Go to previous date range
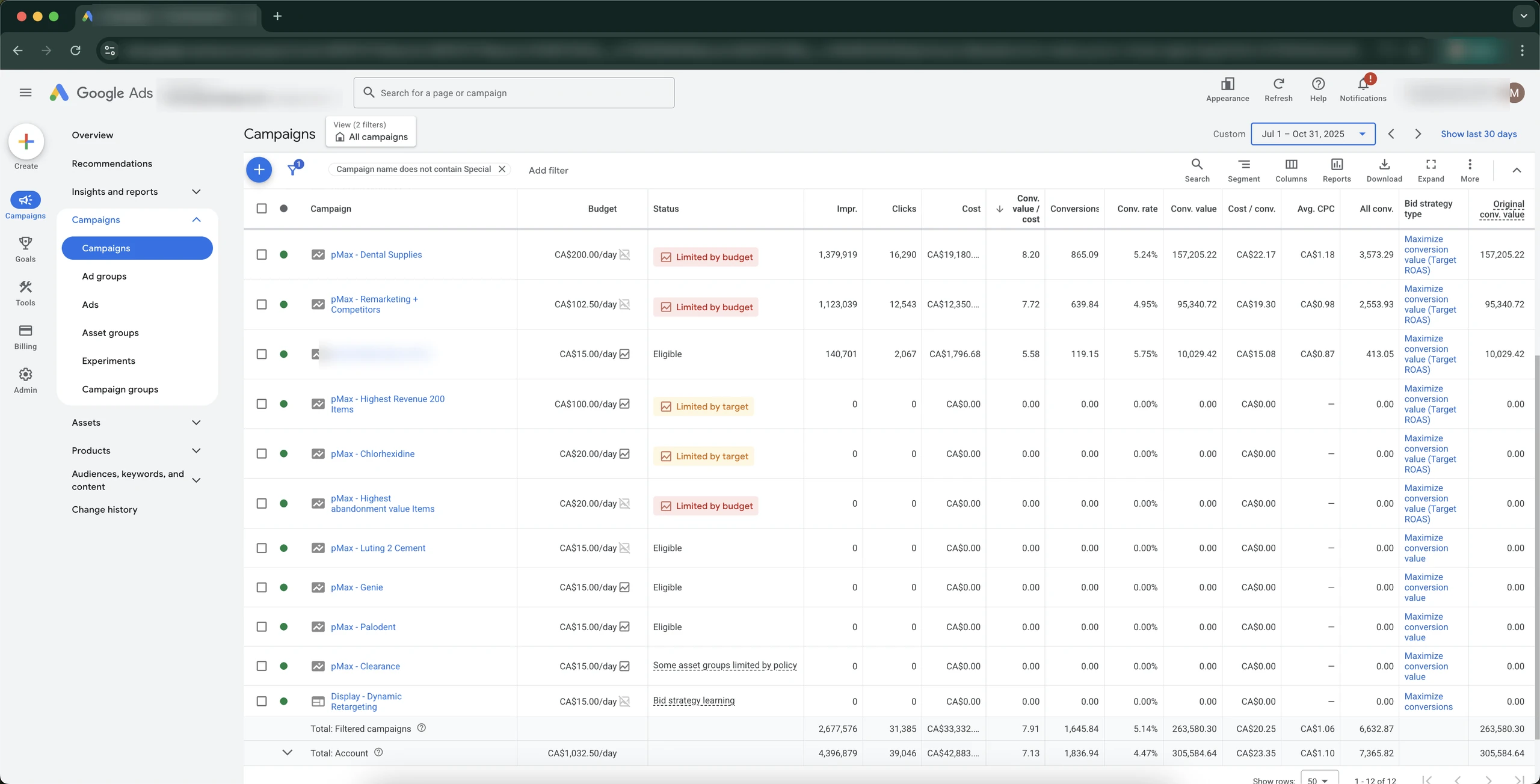The image size is (1540, 784). click(1391, 134)
